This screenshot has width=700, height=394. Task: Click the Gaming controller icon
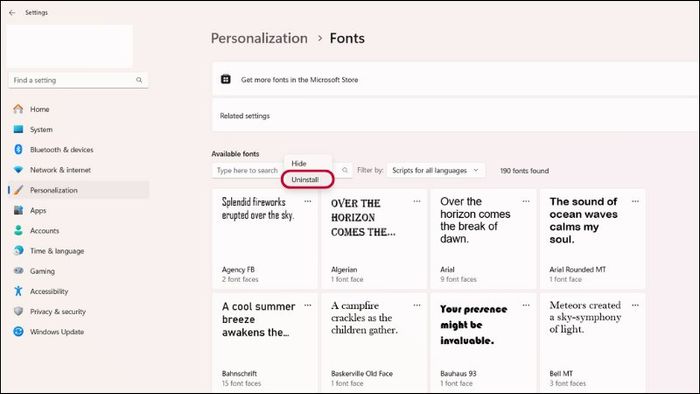[x=18, y=271]
